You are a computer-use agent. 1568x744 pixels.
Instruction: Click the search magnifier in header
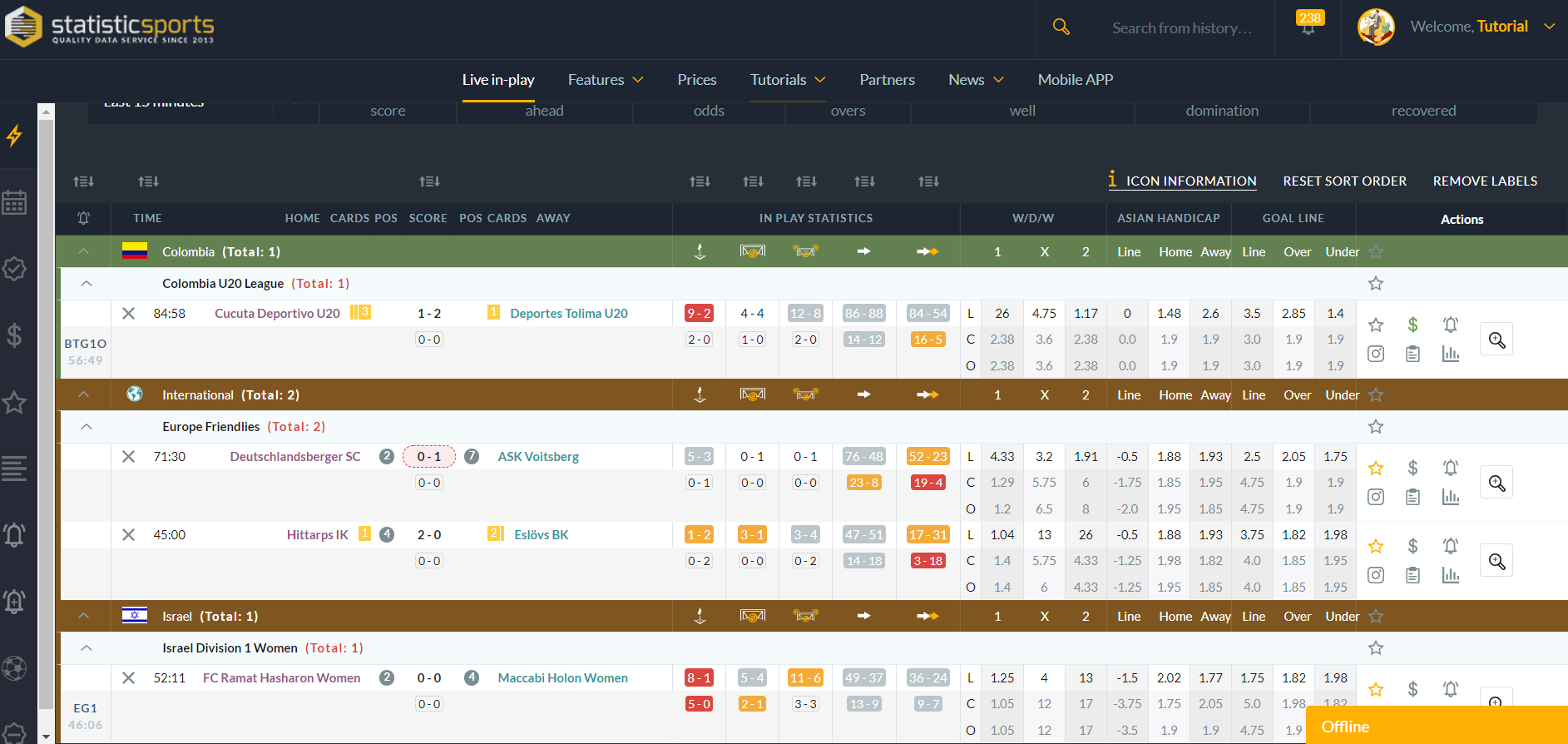coord(1061,27)
